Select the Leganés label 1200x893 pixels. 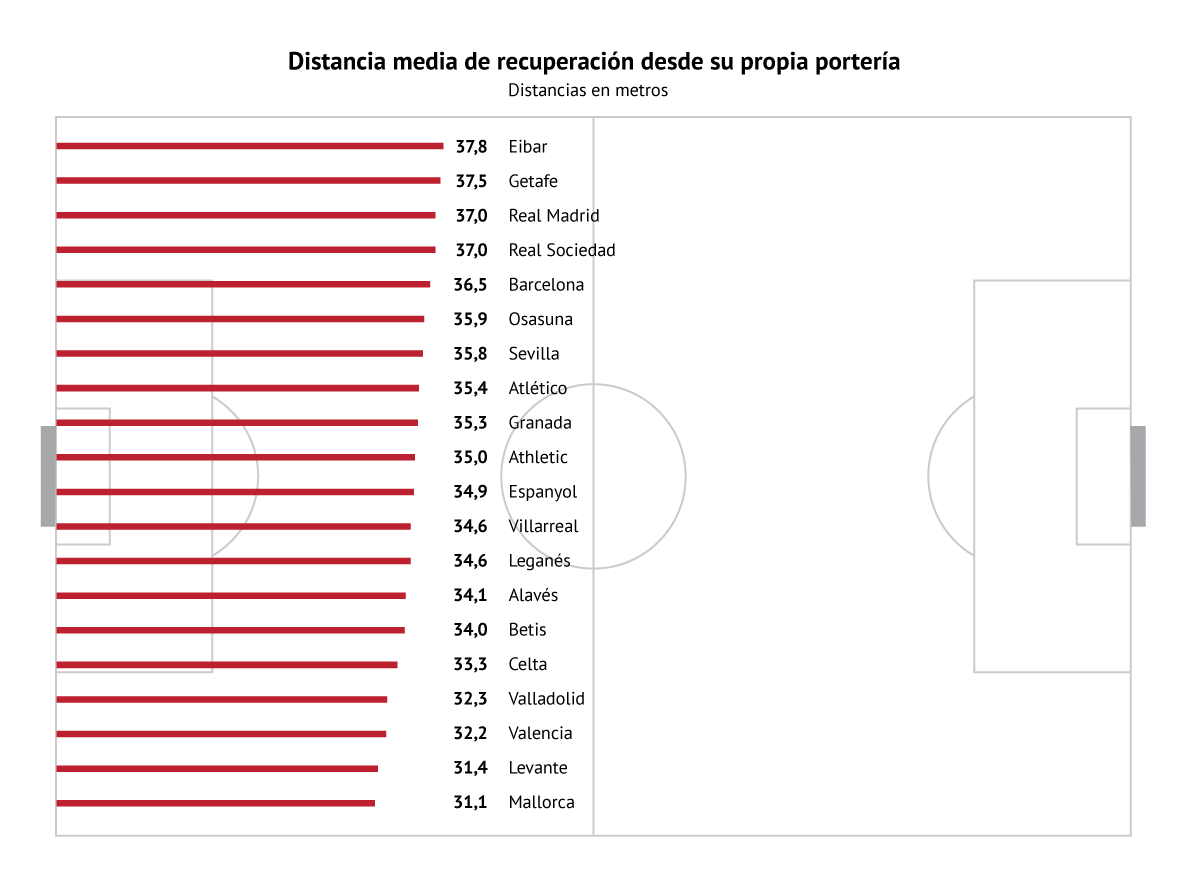pos(539,561)
